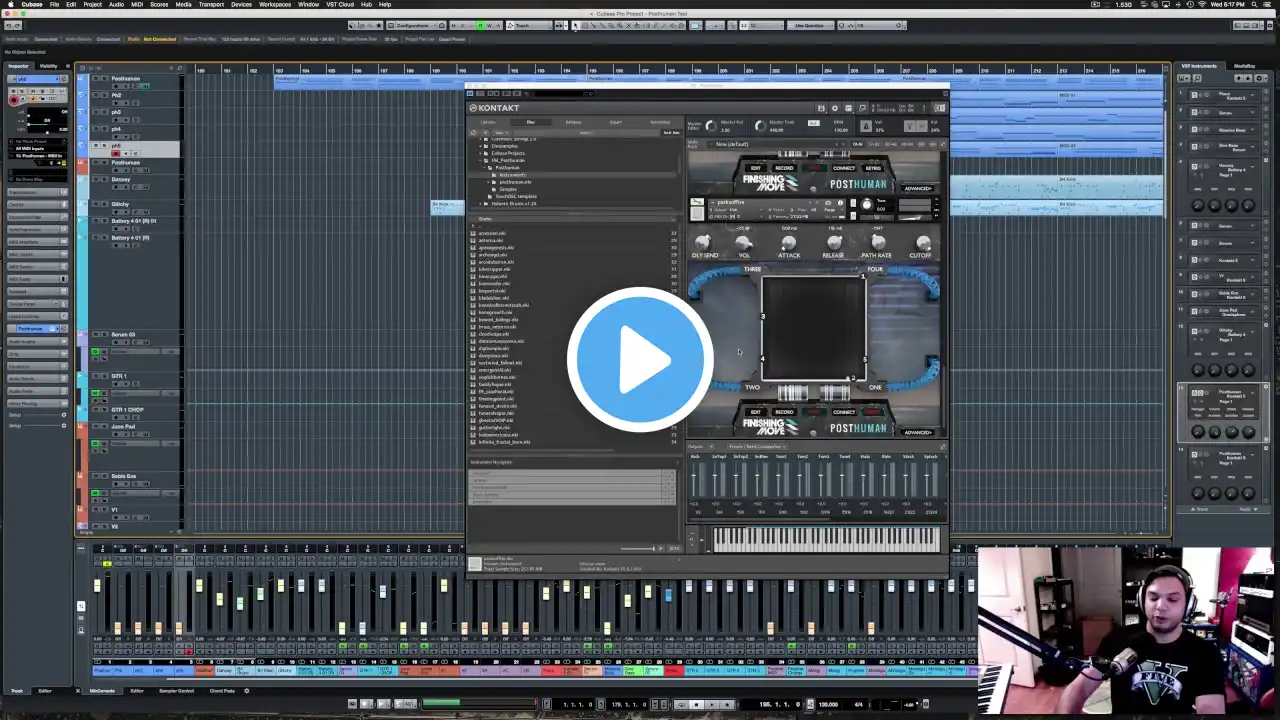Click the DLY SEND knob

pos(703,243)
